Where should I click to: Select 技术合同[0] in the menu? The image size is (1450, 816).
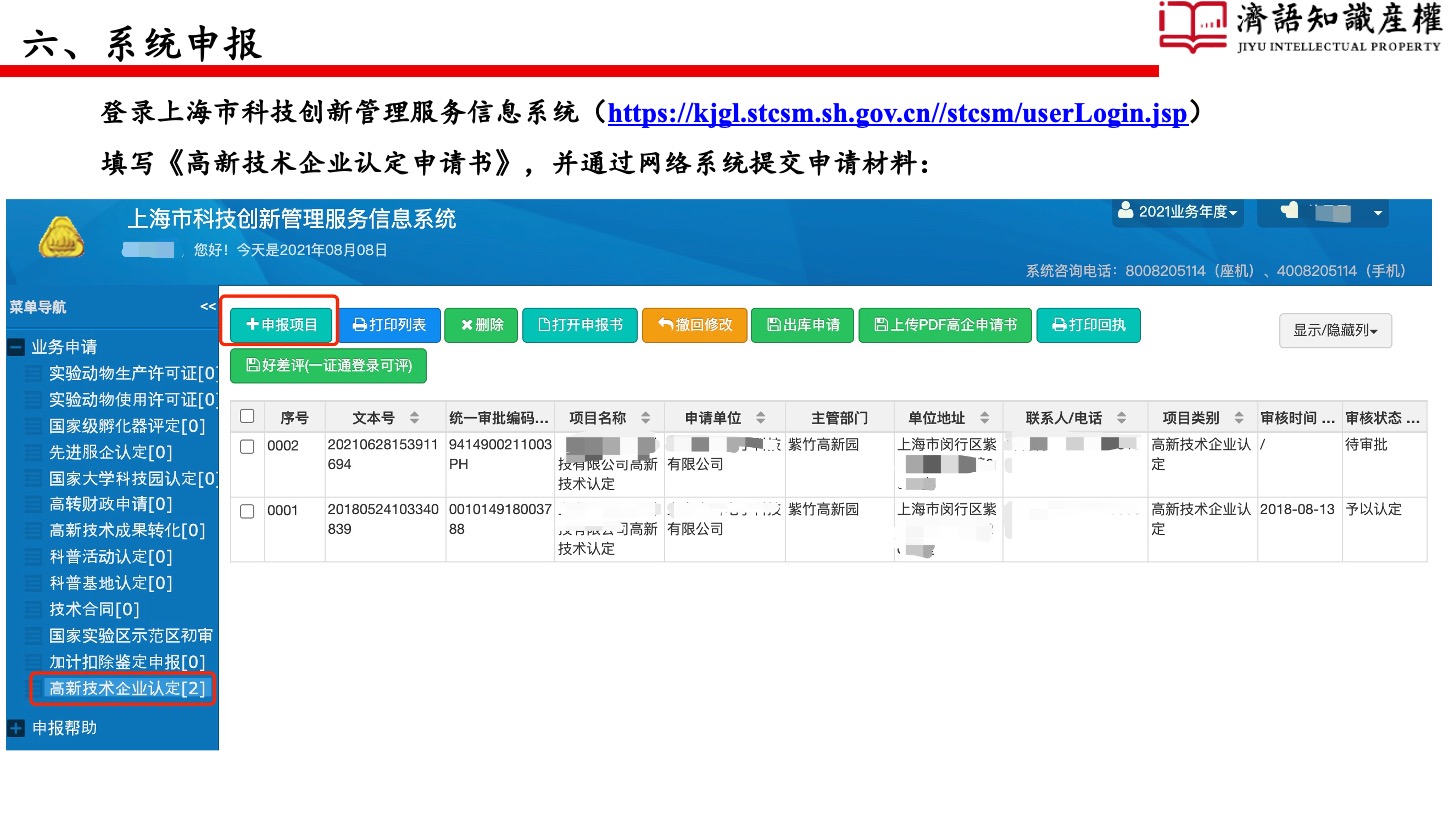pos(94,609)
